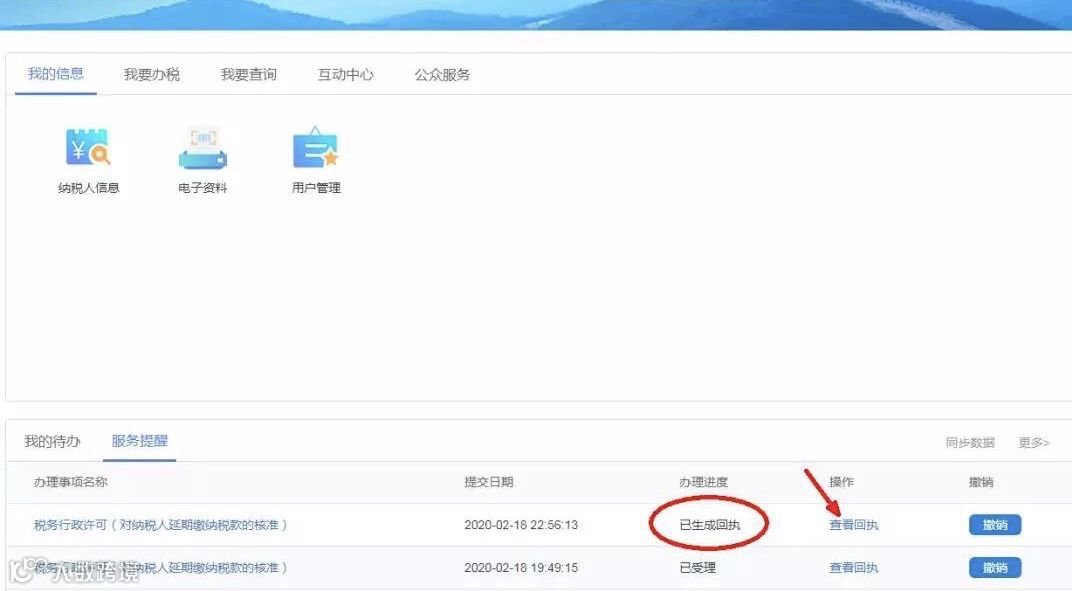Open 税务行政许可 item submitted 19:49:15
Viewport: 1072px width, 591px height.
coord(161,568)
